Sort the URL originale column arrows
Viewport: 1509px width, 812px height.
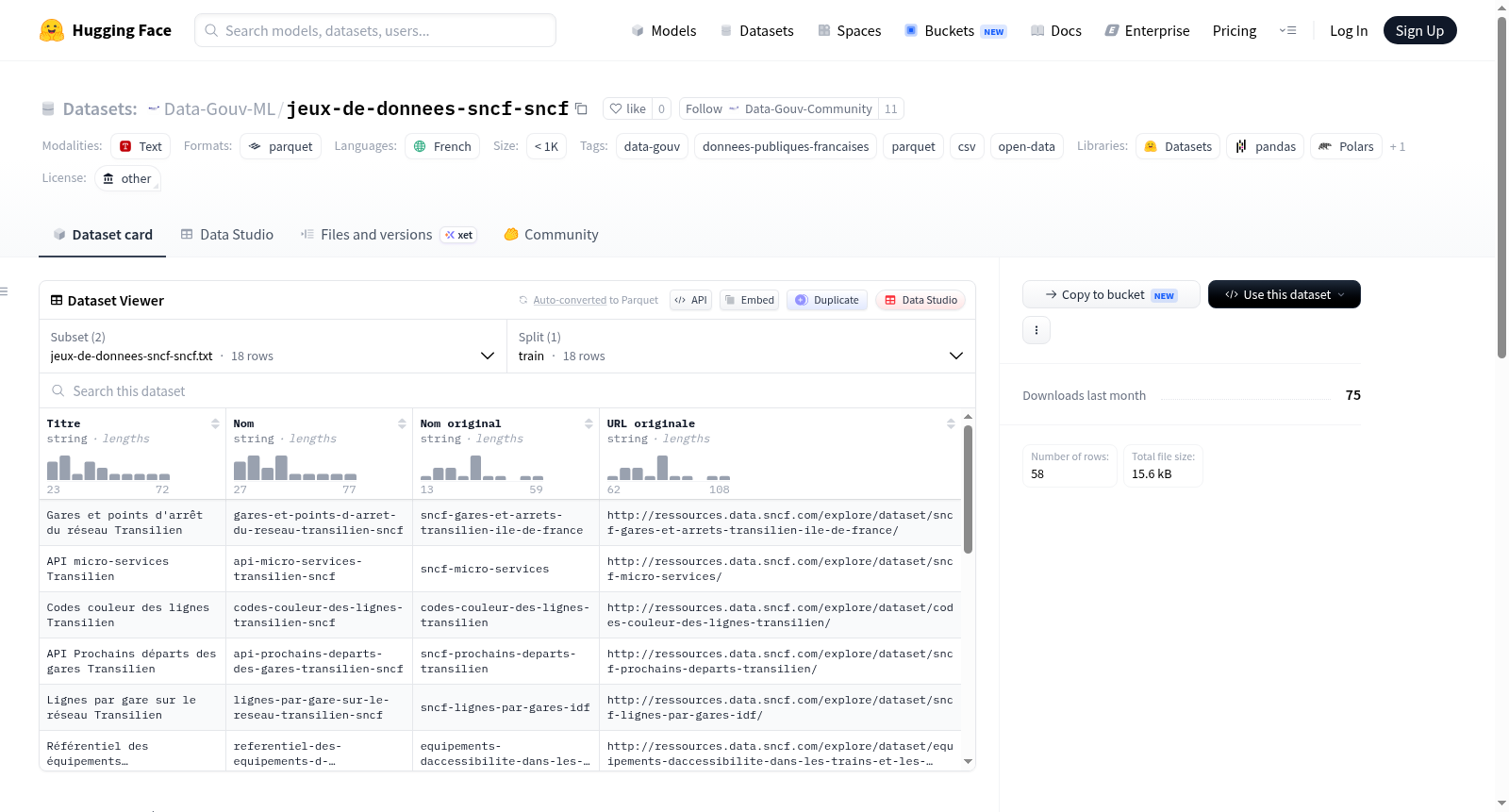click(x=951, y=423)
